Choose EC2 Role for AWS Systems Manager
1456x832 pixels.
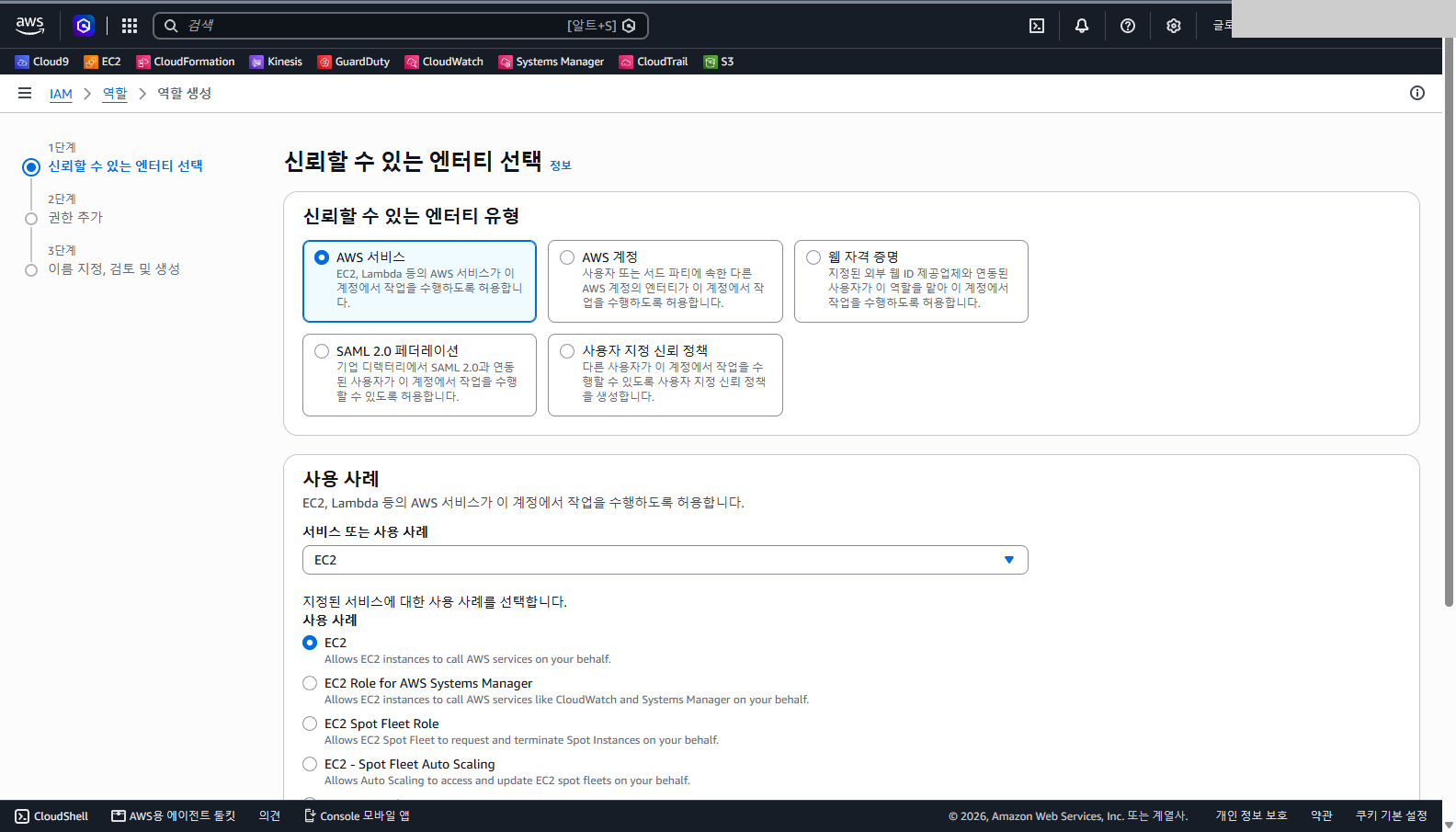(x=310, y=683)
